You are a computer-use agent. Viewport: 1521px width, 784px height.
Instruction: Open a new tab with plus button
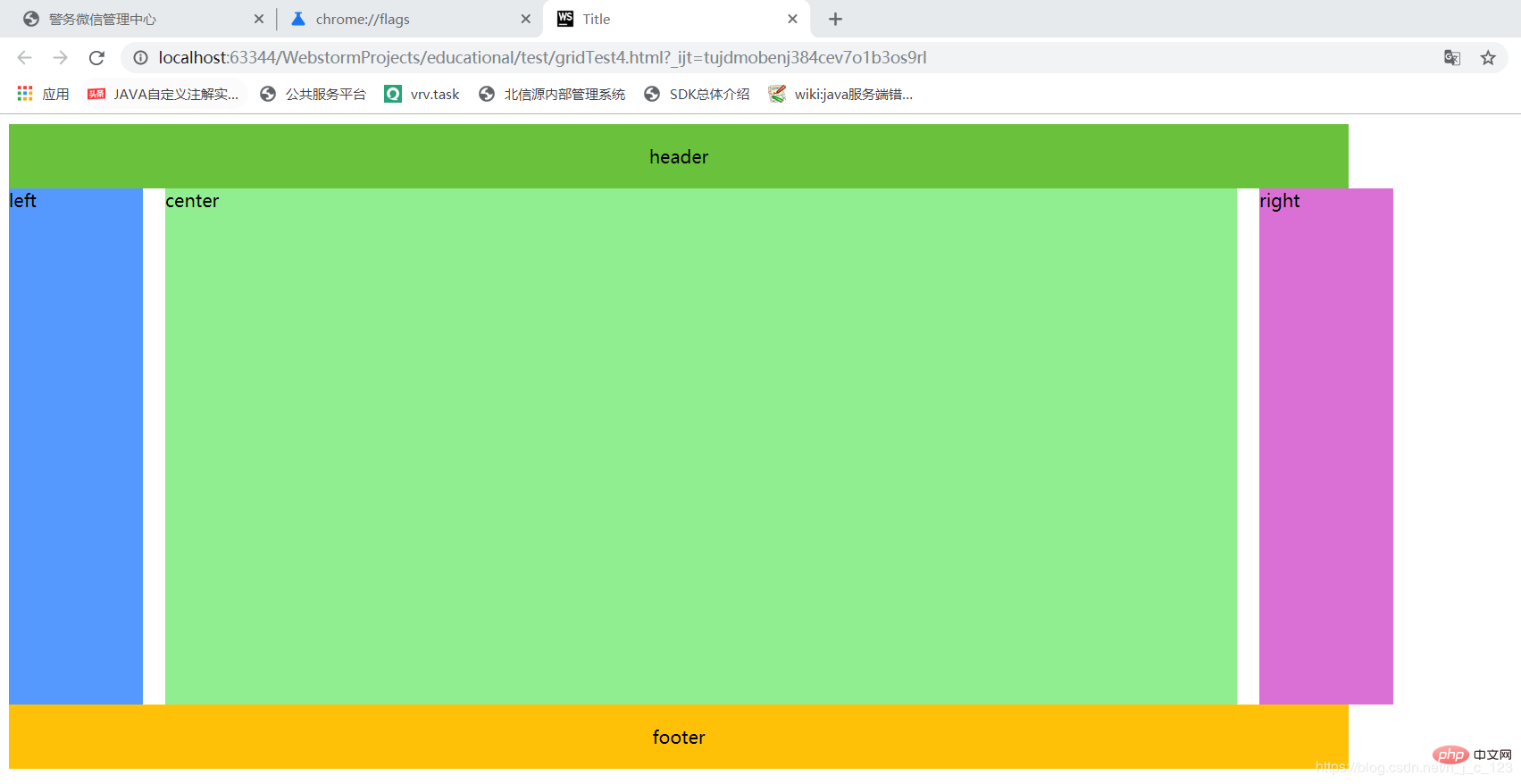[836, 19]
